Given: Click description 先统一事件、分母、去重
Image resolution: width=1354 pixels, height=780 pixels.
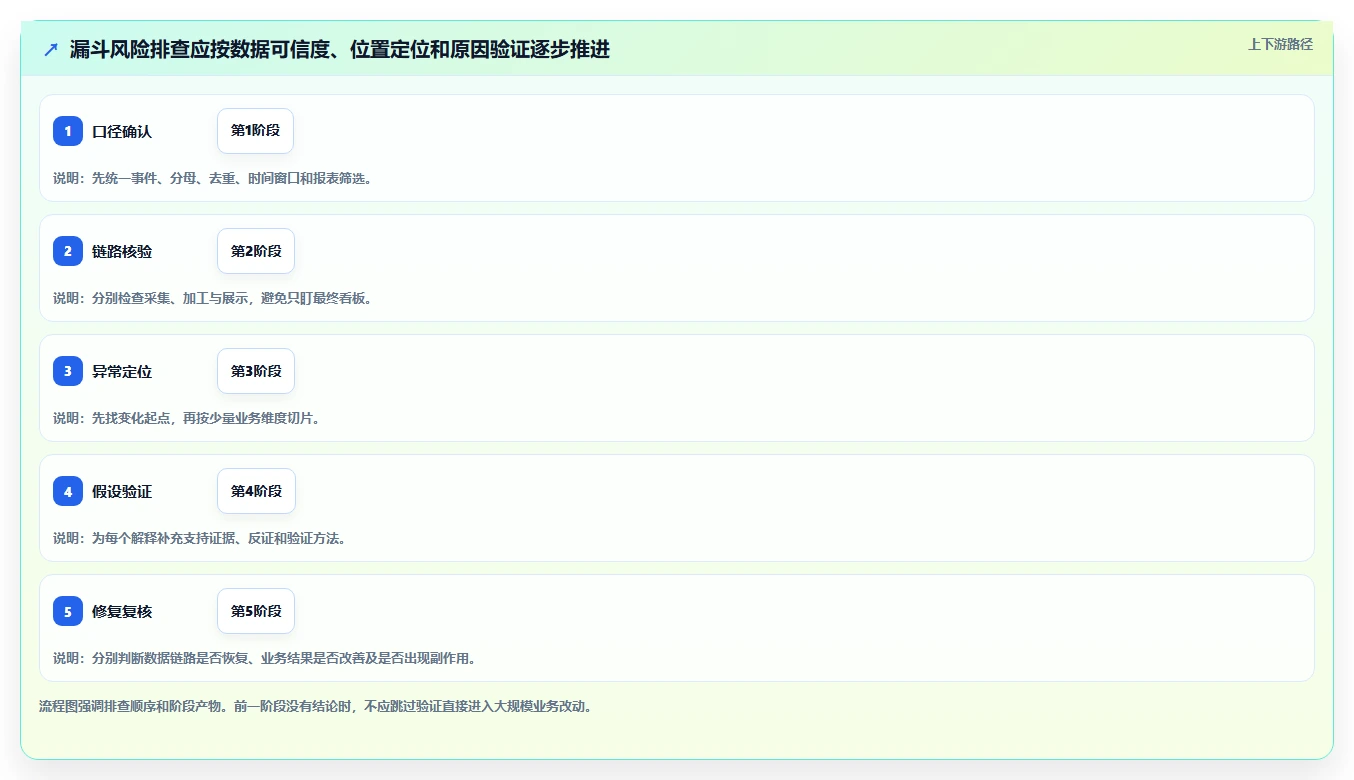Looking at the screenshot, I should (x=213, y=178).
